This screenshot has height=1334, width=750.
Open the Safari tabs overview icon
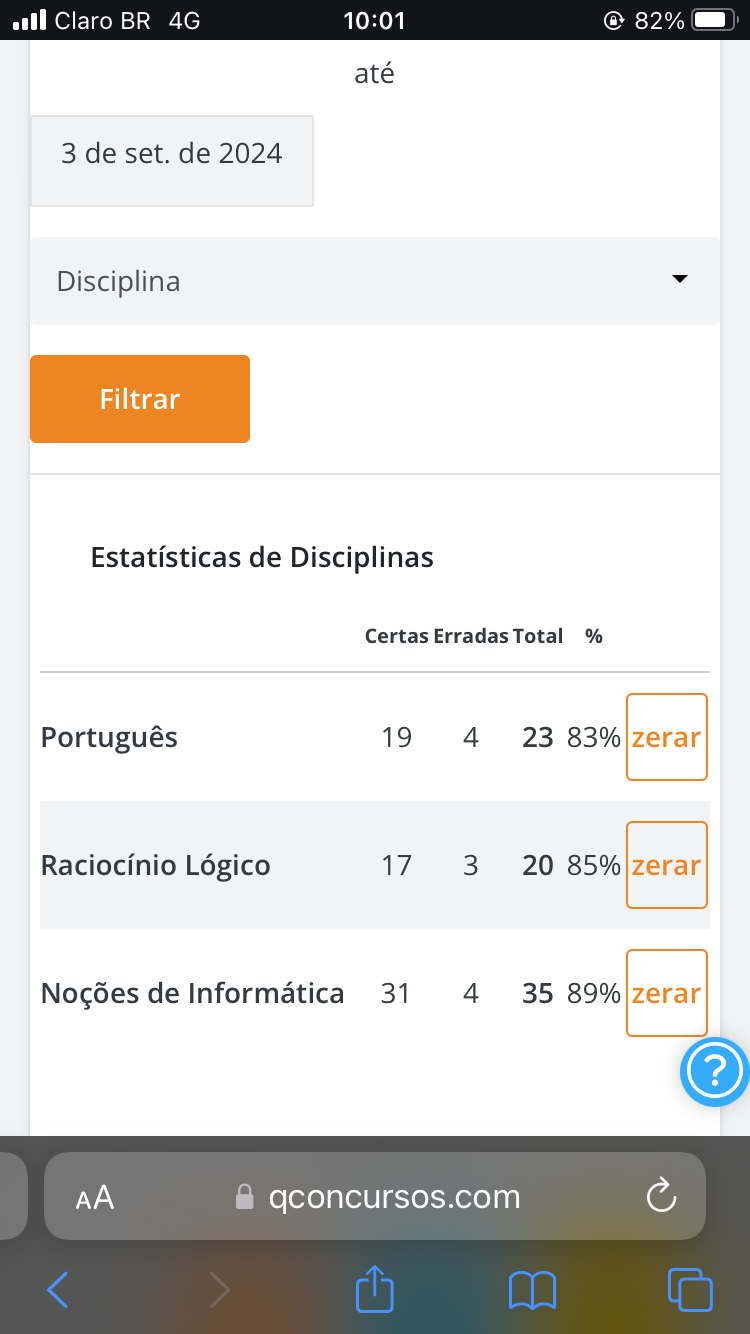click(x=689, y=1289)
